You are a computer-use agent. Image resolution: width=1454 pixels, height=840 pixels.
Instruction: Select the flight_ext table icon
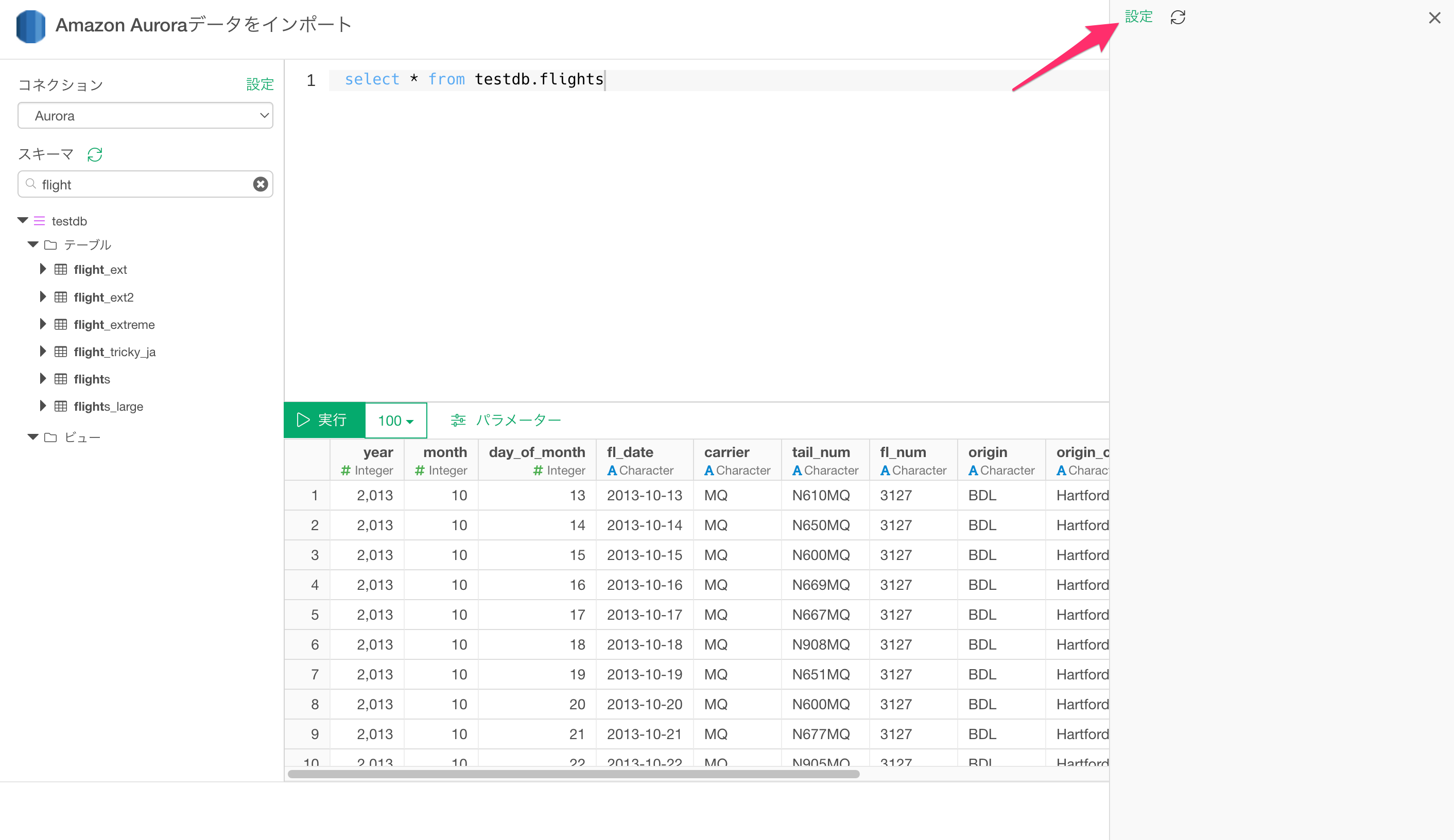pos(61,269)
